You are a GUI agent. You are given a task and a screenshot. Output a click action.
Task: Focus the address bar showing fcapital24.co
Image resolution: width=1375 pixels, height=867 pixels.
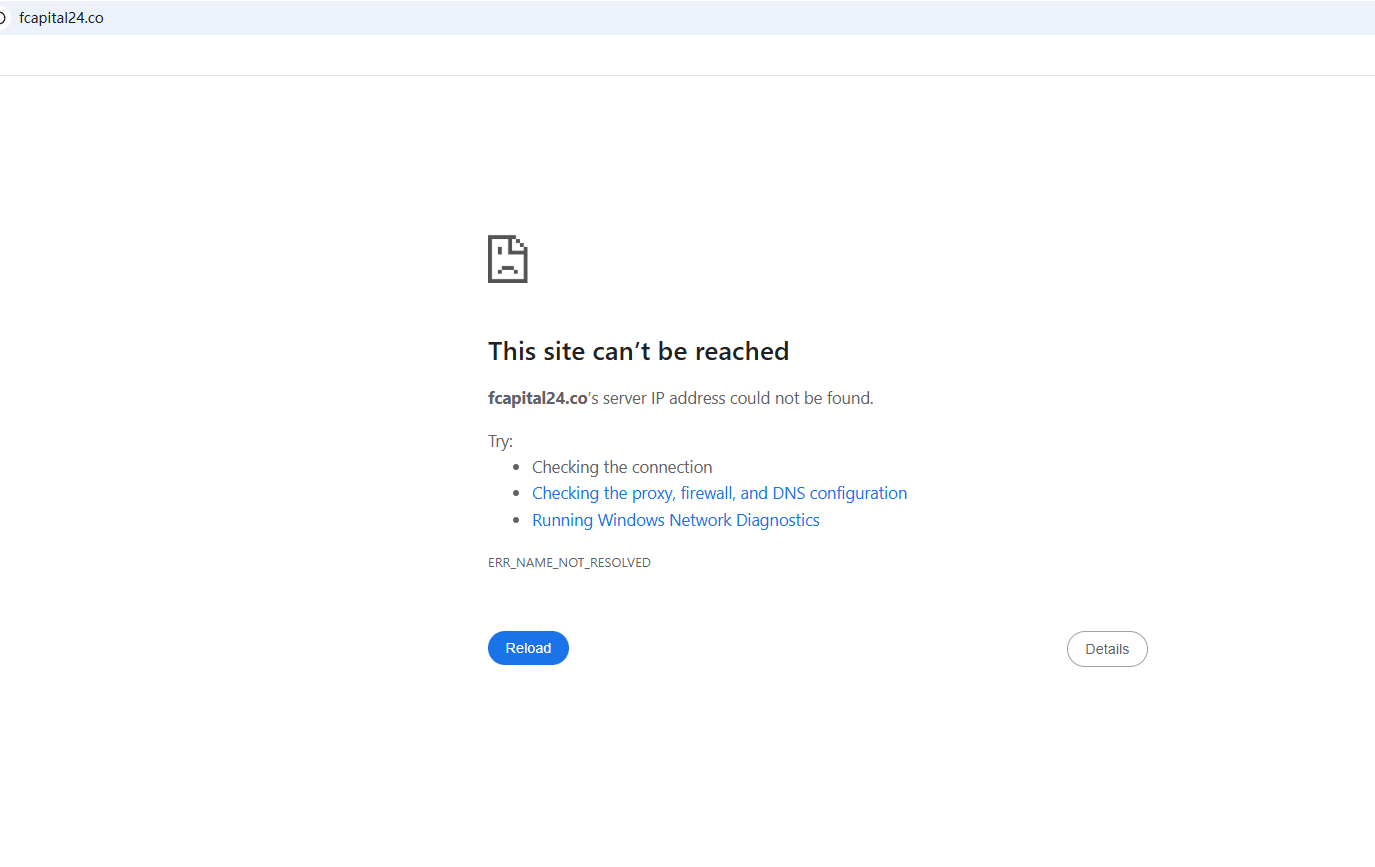(x=61, y=18)
